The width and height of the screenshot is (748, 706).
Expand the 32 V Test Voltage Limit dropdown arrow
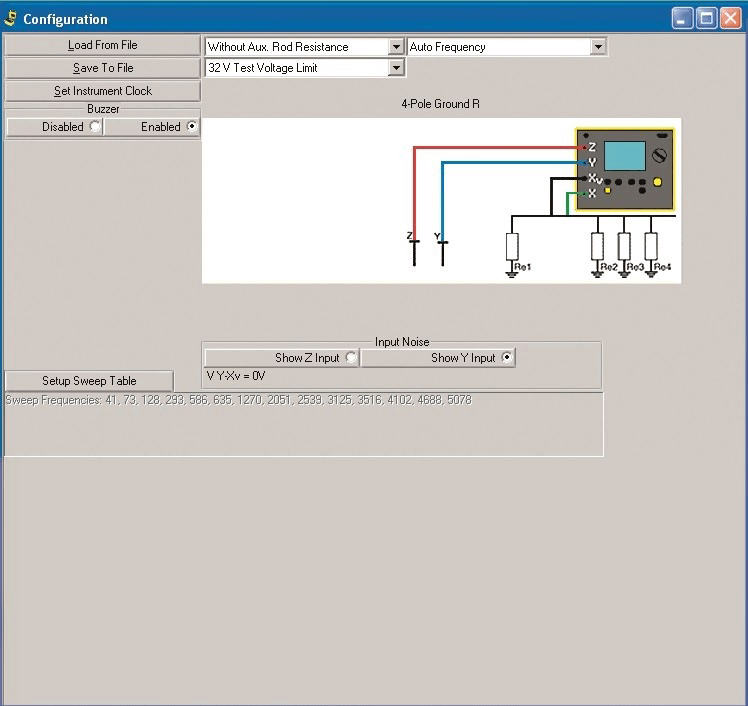(x=396, y=68)
